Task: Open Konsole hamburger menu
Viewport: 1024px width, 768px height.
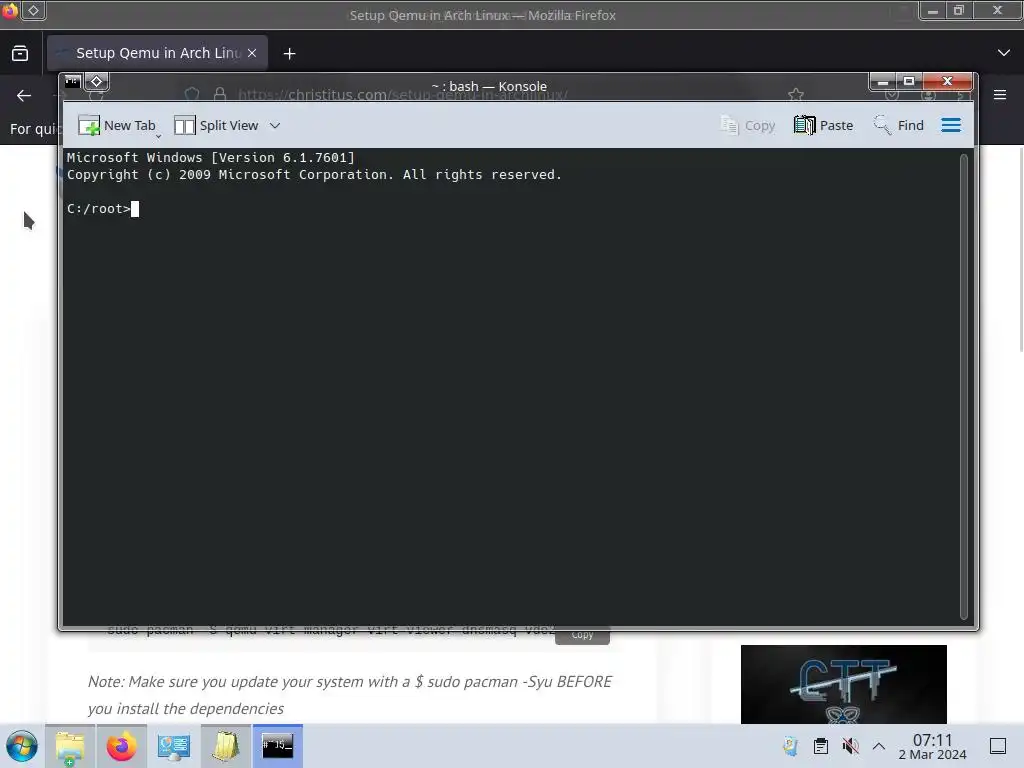Action: pos(951,125)
